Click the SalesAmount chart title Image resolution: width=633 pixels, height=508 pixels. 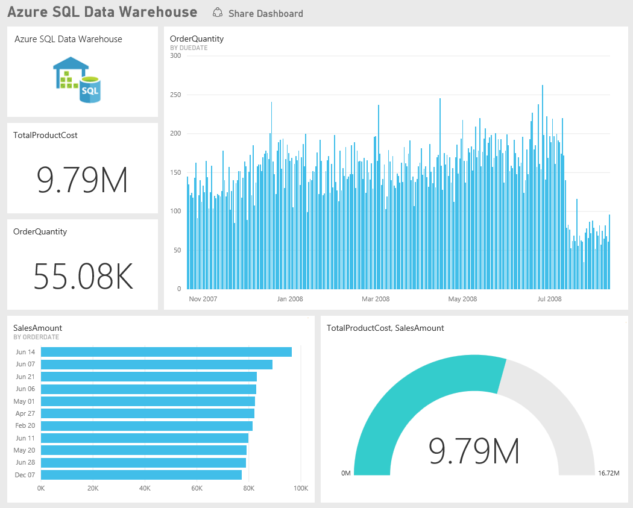tap(38, 328)
